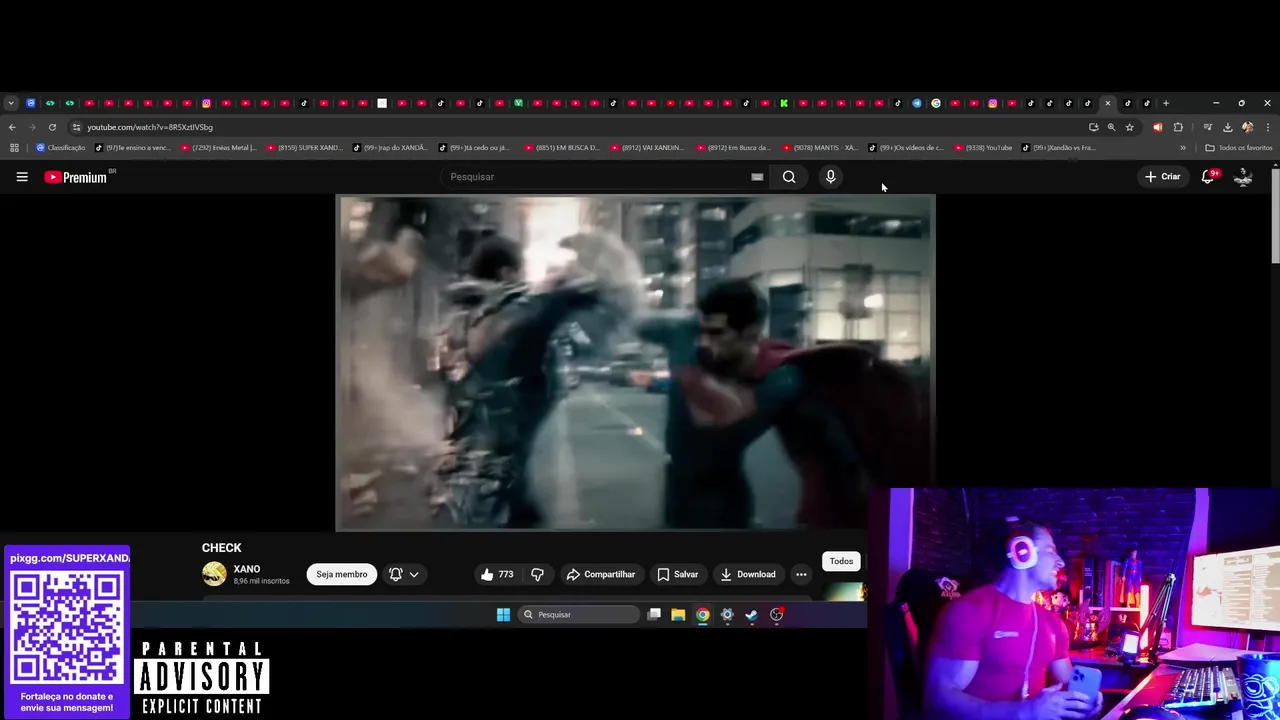Switch to the Google tab
The height and width of the screenshot is (720, 1280).
click(x=936, y=103)
